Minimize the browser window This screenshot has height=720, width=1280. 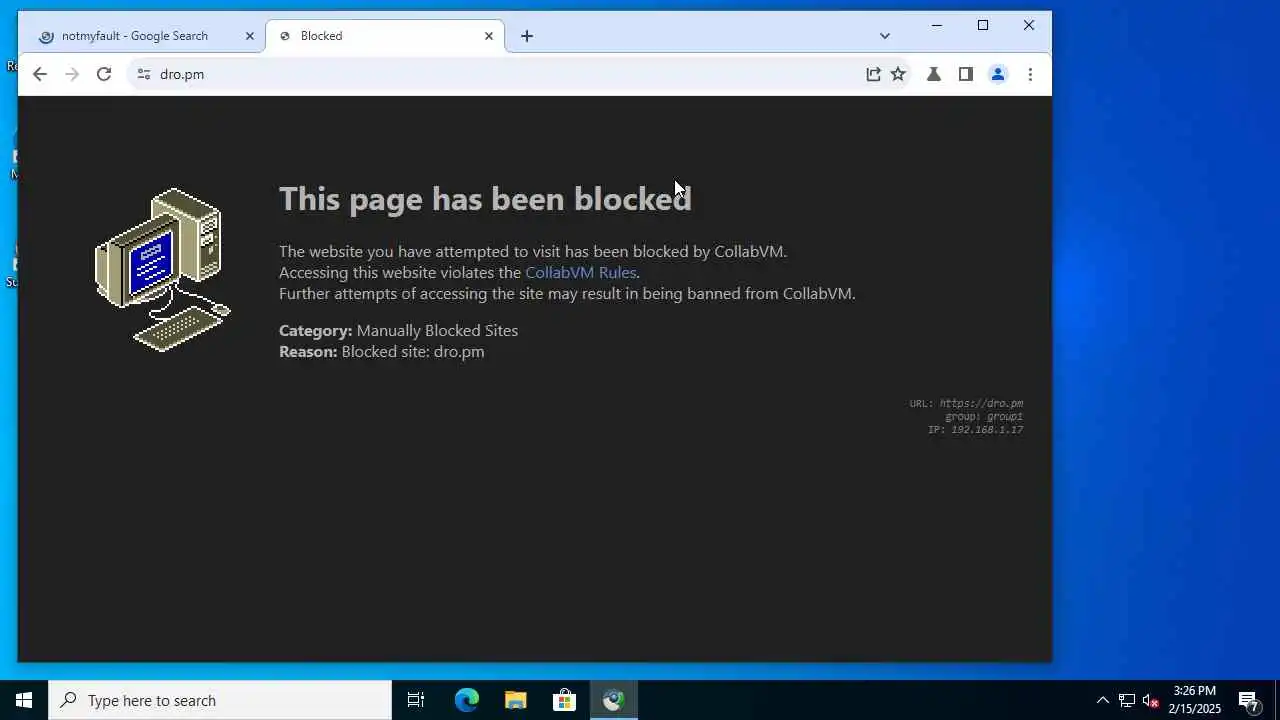point(937,25)
